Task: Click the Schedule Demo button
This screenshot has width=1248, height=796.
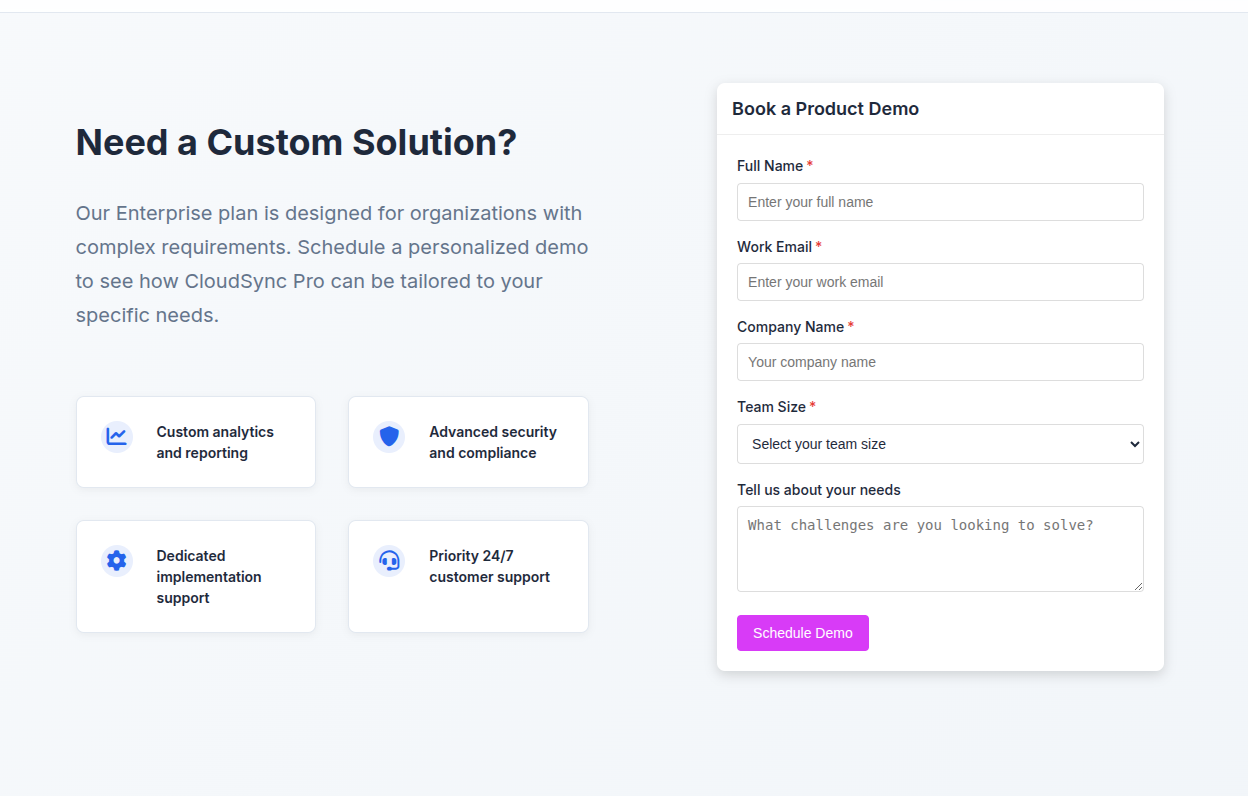Action: (802, 632)
